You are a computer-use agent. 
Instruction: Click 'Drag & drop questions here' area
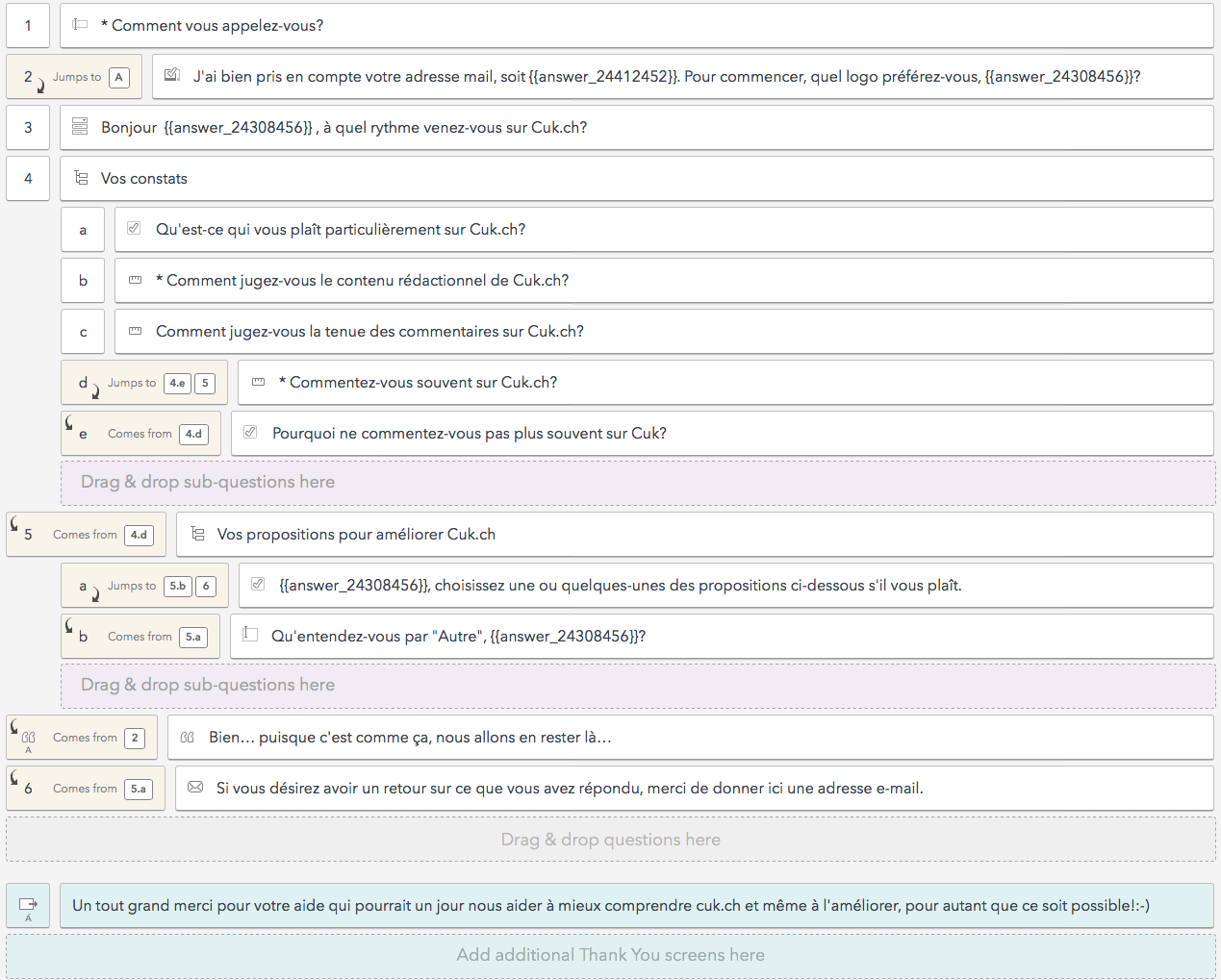tap(610, 840)
